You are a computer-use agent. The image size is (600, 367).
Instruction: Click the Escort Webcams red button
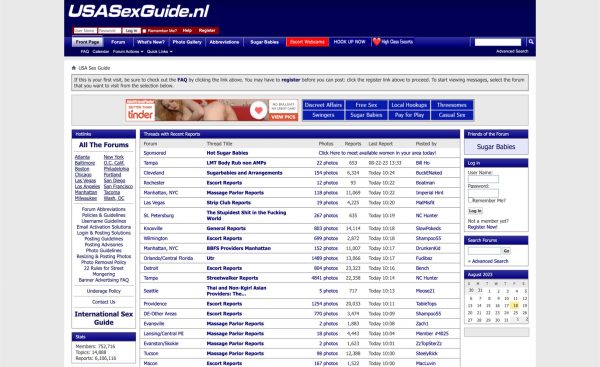[x=307, y=42]
